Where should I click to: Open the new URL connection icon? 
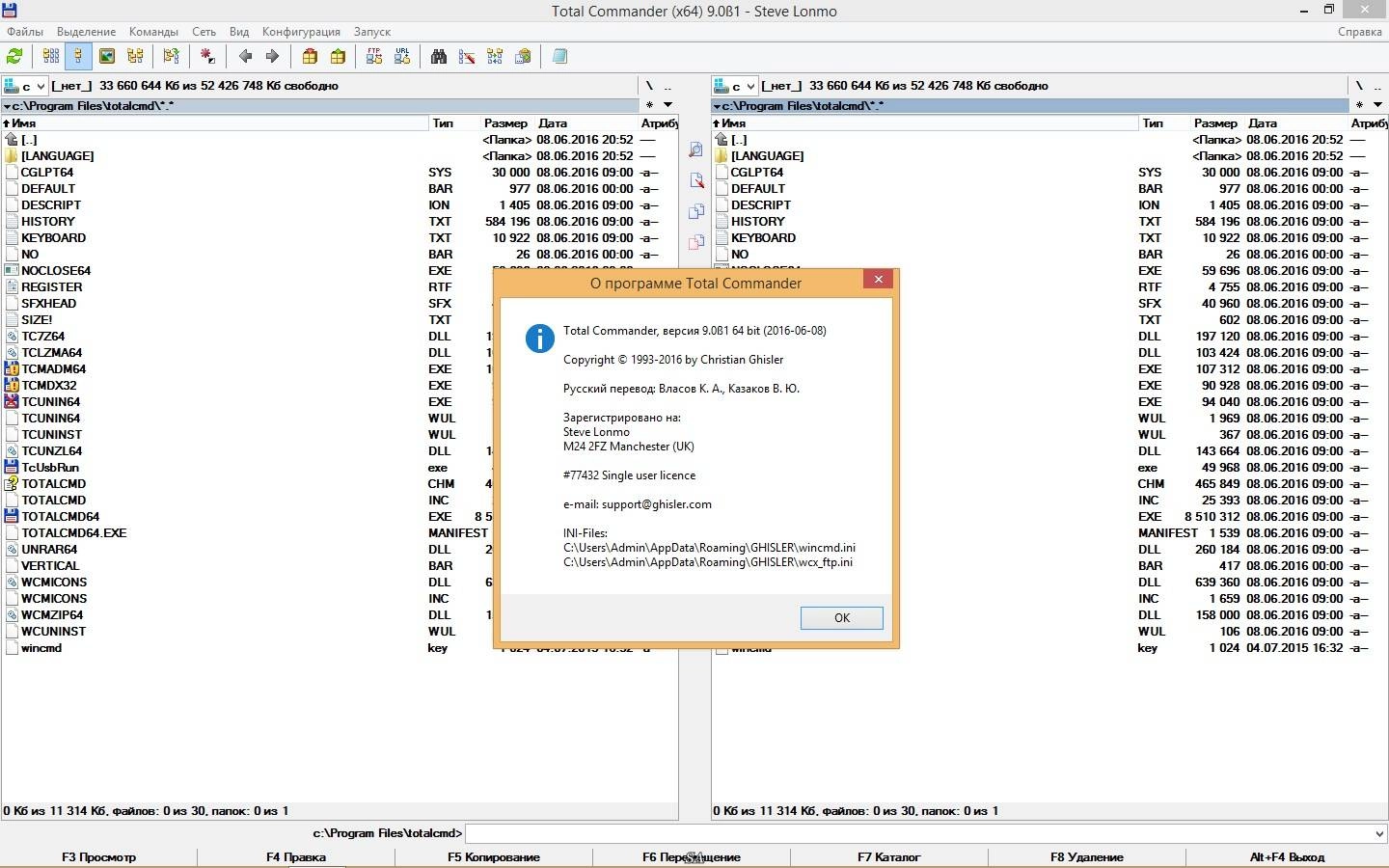click(402, 56)
